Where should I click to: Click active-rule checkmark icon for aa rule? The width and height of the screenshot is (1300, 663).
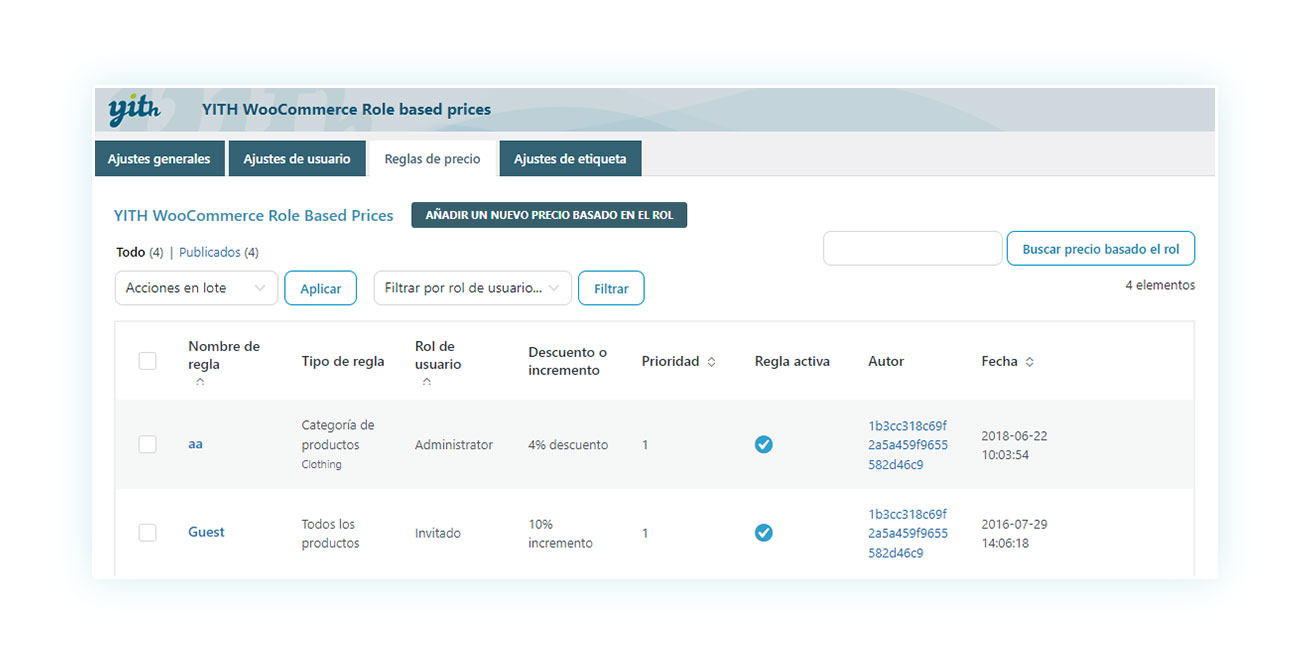click(763, 444)
